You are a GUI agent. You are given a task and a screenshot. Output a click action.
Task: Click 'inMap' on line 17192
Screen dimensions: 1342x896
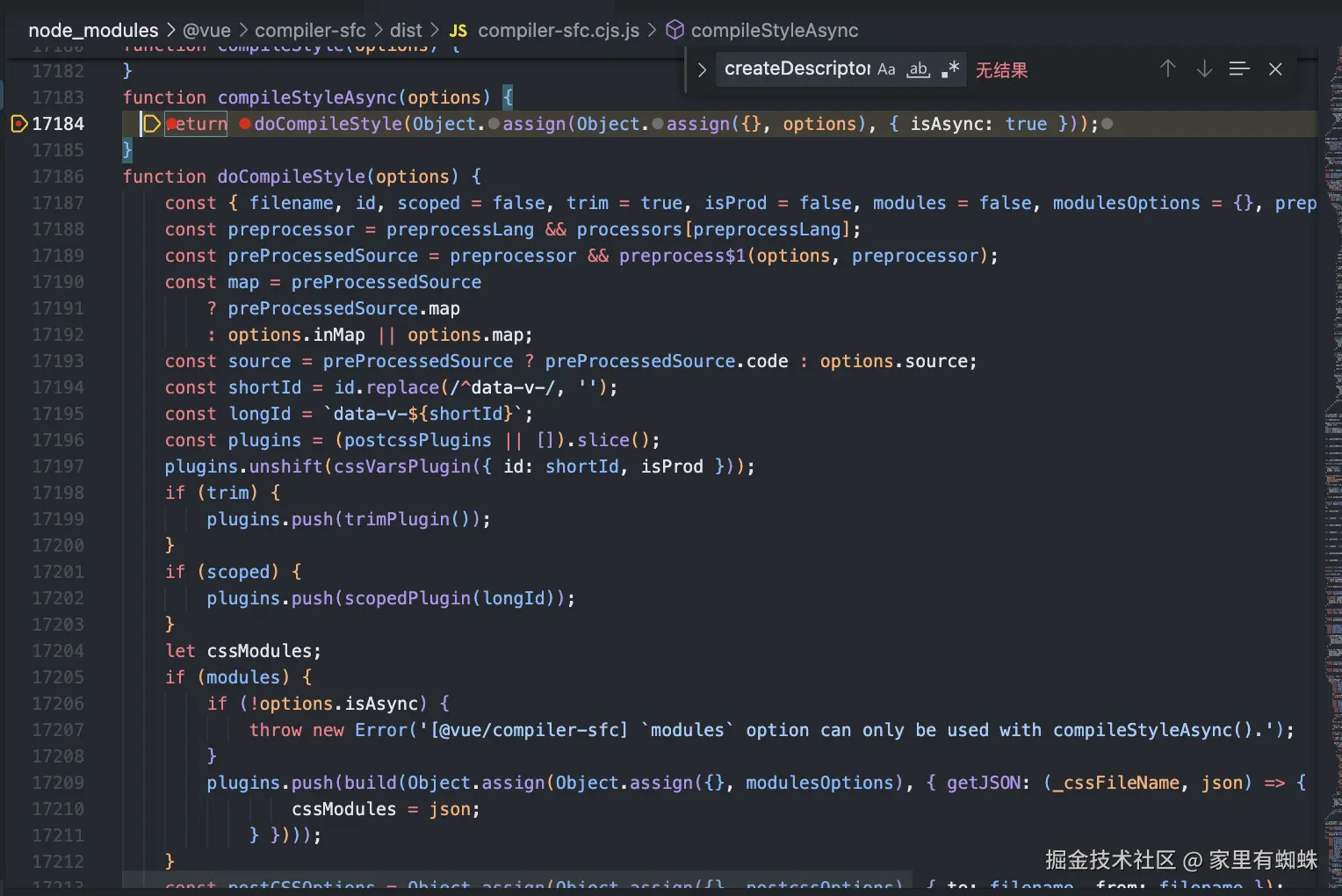point(339,335)
